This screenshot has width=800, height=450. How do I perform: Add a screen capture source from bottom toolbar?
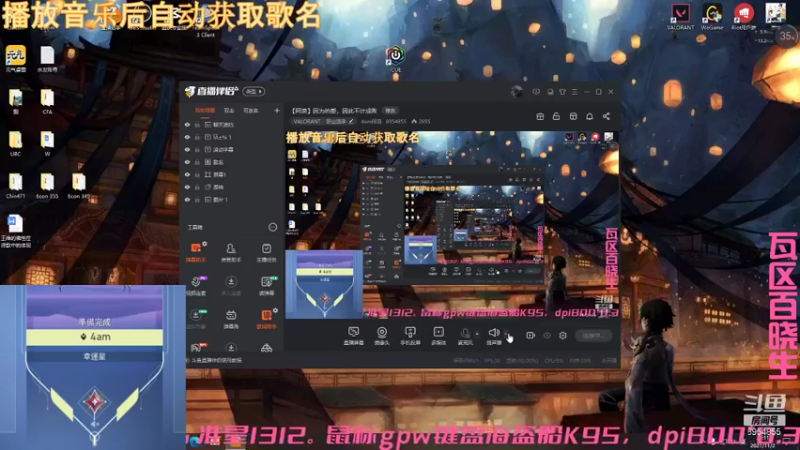tap(353, 335)
